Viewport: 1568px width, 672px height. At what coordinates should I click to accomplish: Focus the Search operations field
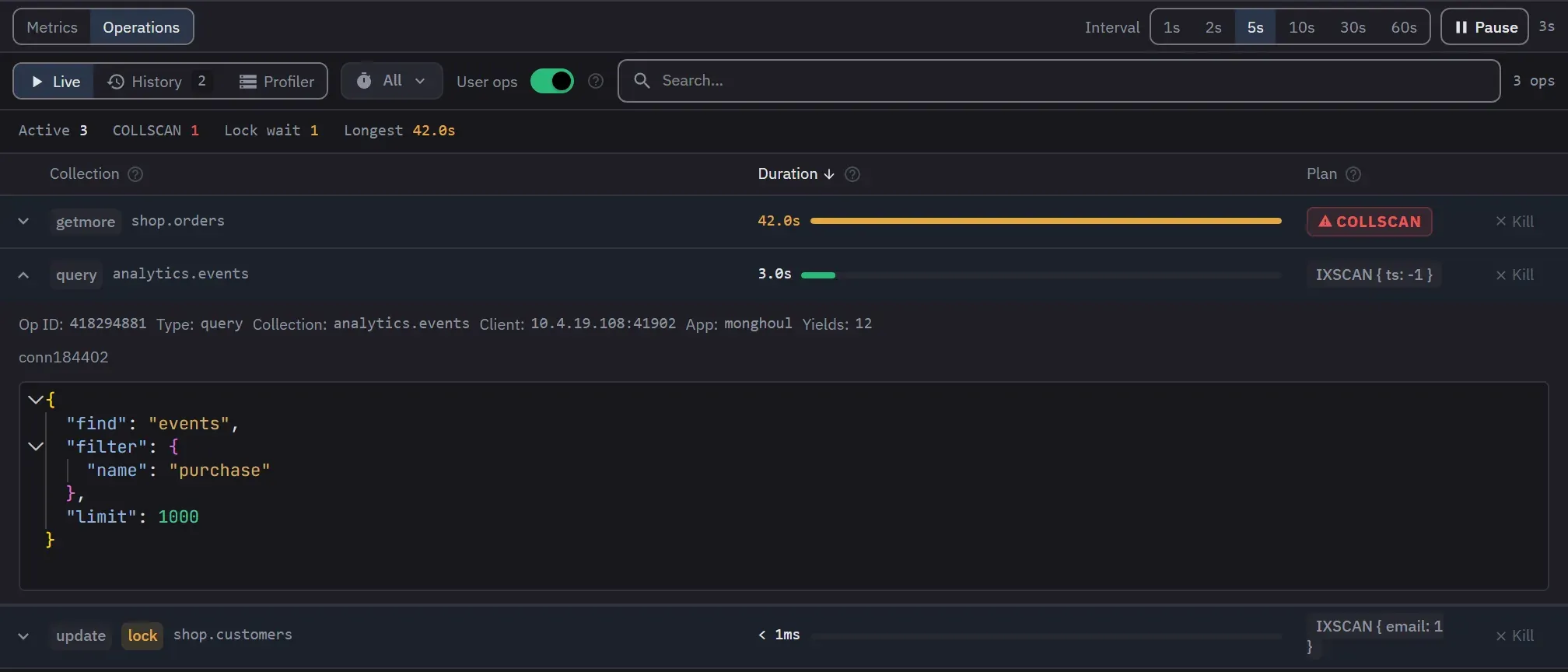click(1059, 81)
